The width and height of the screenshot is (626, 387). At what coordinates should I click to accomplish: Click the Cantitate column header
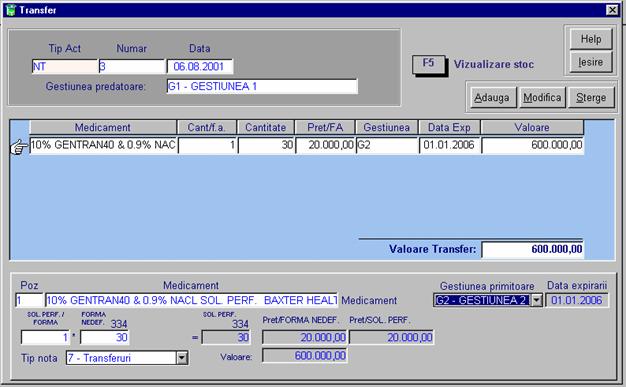click(265, 127)
